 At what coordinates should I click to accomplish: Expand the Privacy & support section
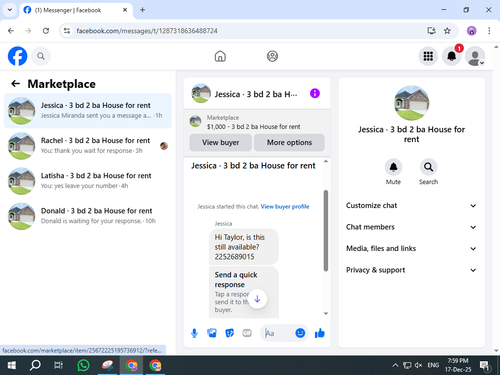(411, 270)
